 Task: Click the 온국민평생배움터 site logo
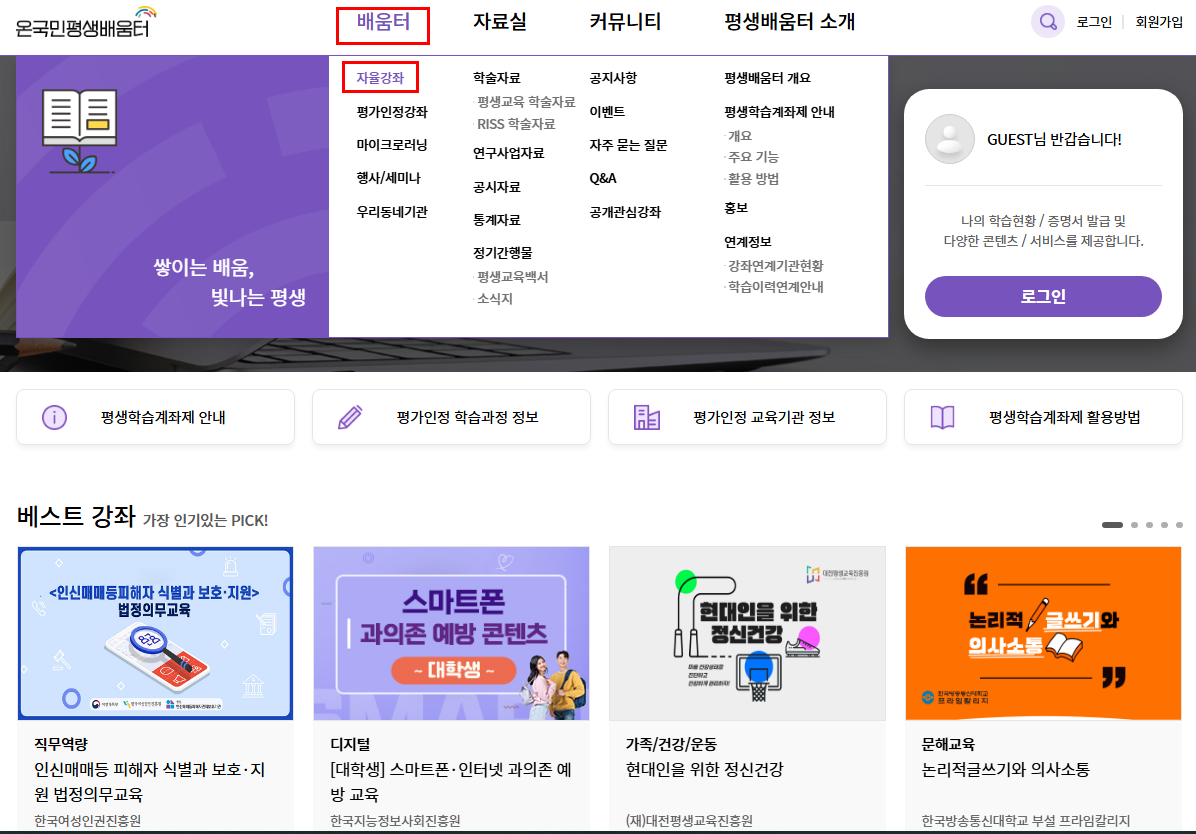click(85, 22)
